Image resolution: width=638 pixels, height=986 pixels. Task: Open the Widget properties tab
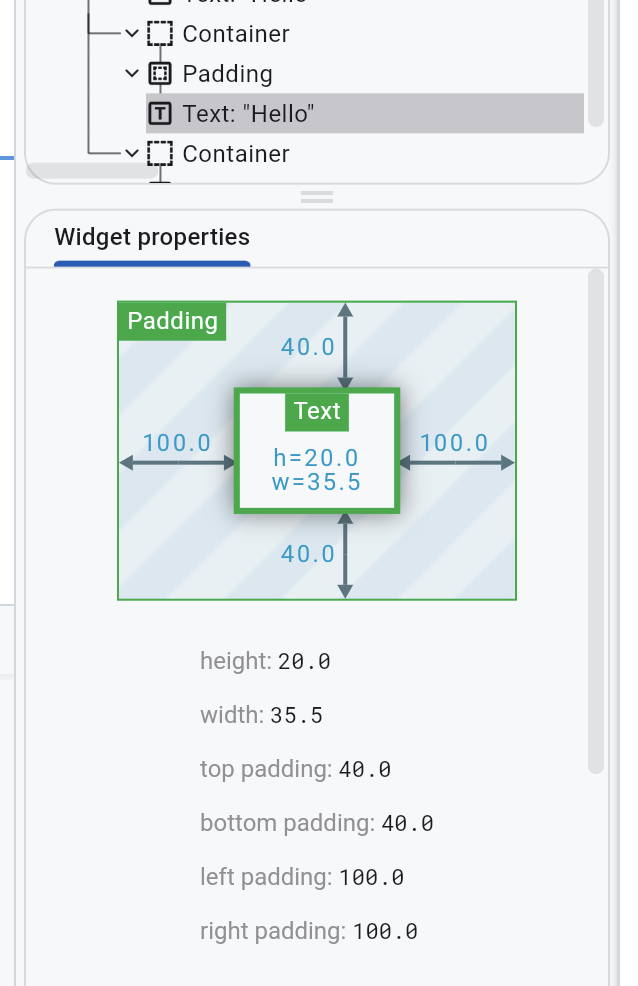pos(152,237)
